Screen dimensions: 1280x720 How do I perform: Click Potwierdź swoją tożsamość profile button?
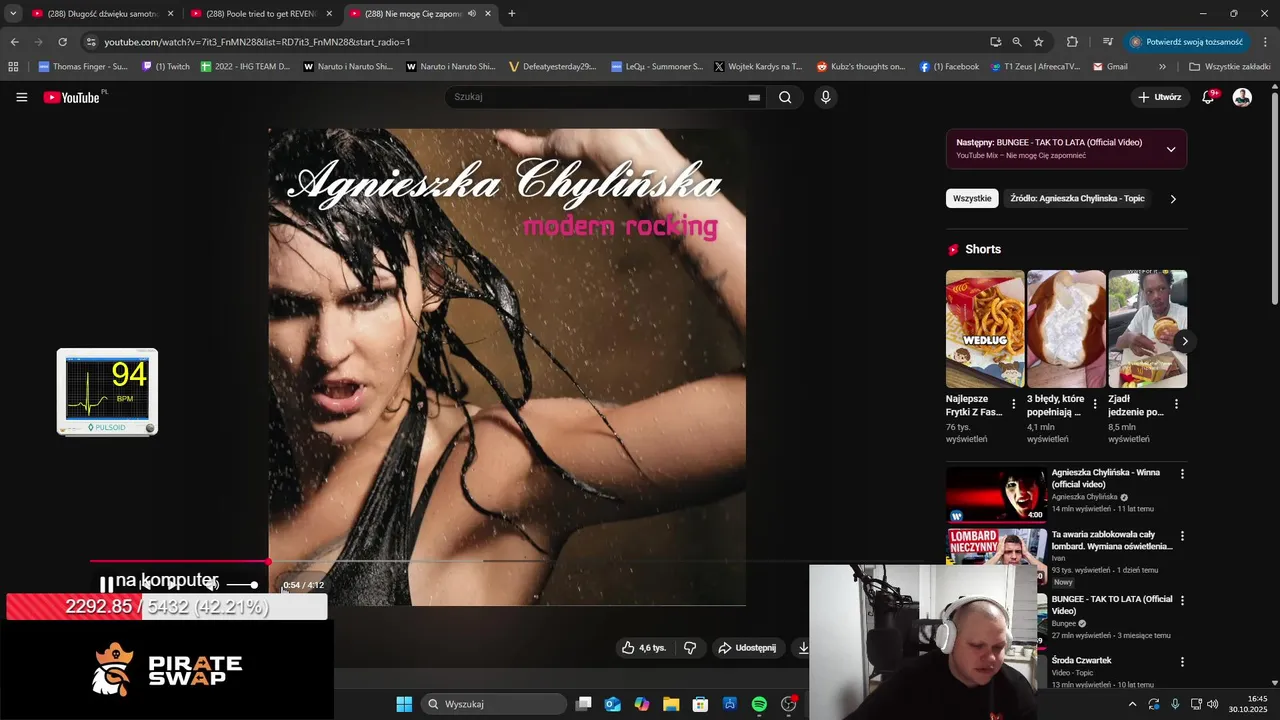coord(1186,42)
